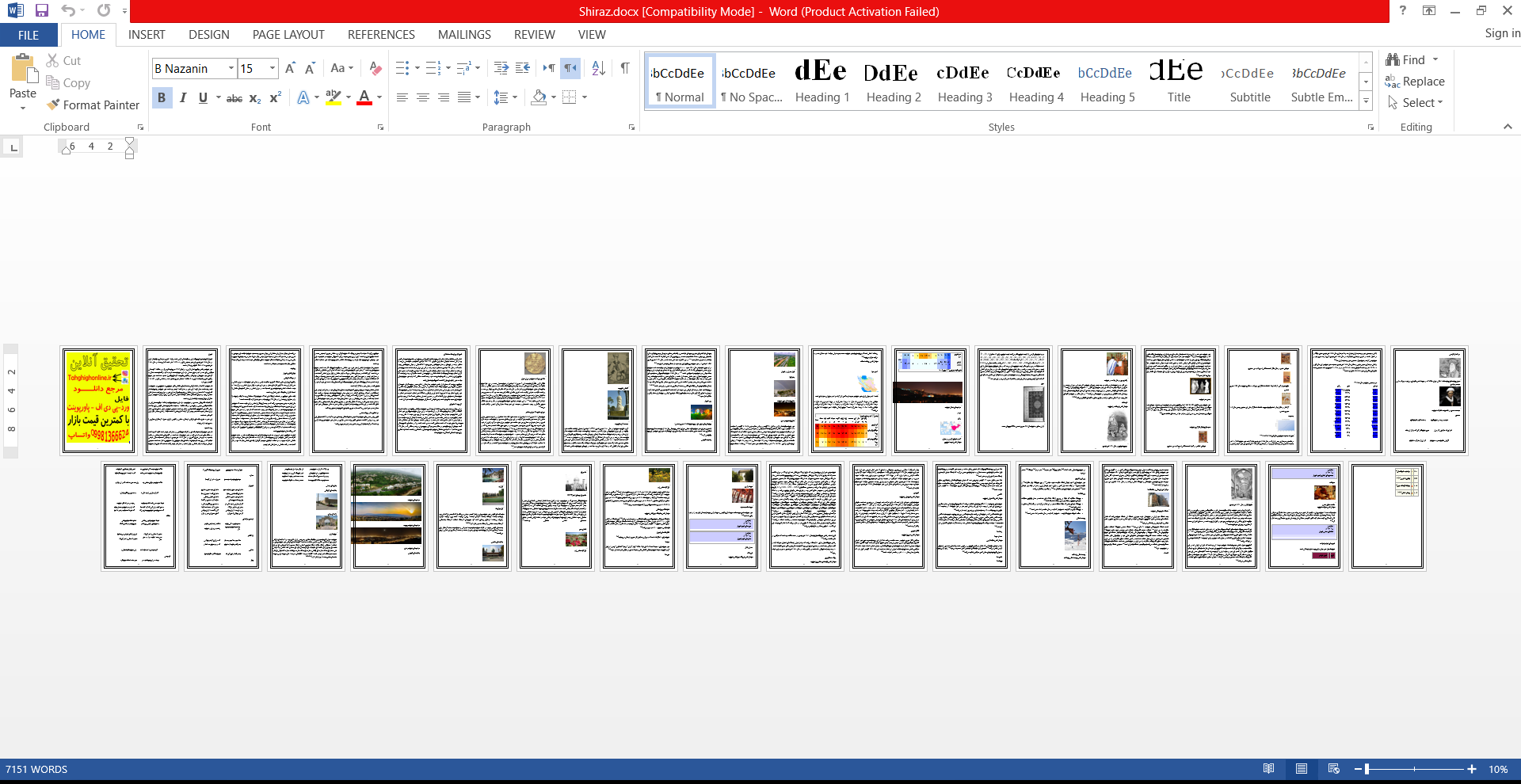Switch to the REVIEW tab
The height and width of the screenshot is (784, 1521).
[535, 35]
